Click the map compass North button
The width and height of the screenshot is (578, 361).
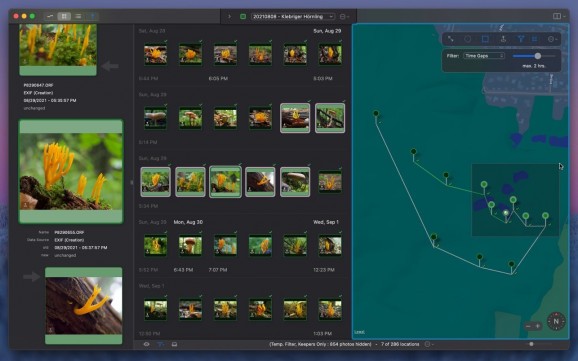556,321
